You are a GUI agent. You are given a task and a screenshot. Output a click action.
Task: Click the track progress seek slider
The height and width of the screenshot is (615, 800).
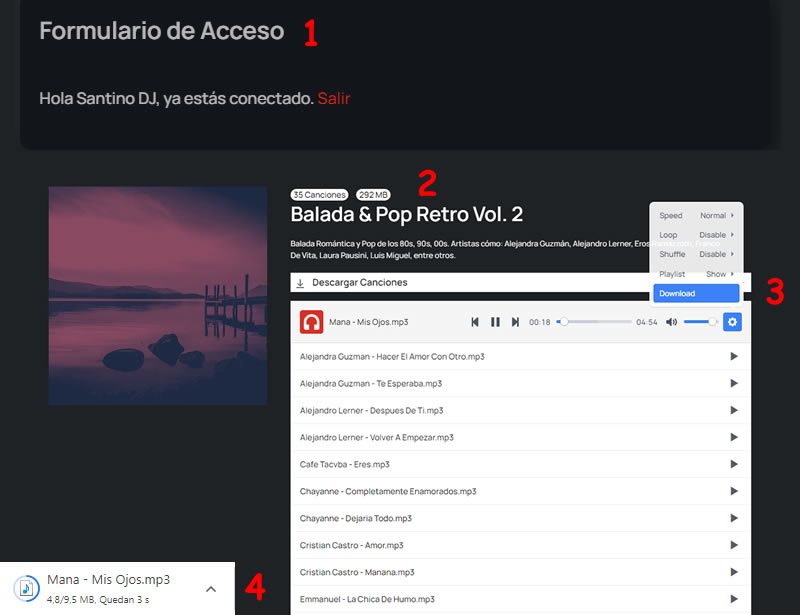point(594,322)
